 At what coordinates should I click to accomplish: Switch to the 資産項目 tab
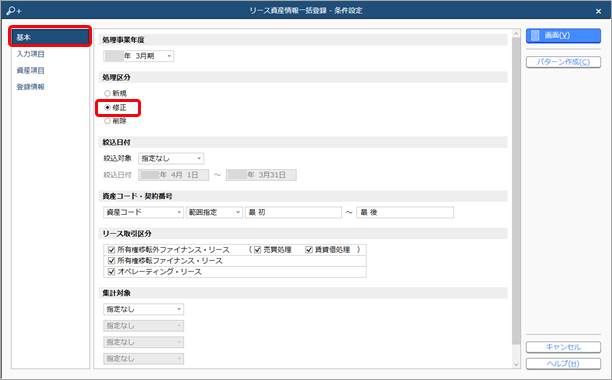pos(30,70)
